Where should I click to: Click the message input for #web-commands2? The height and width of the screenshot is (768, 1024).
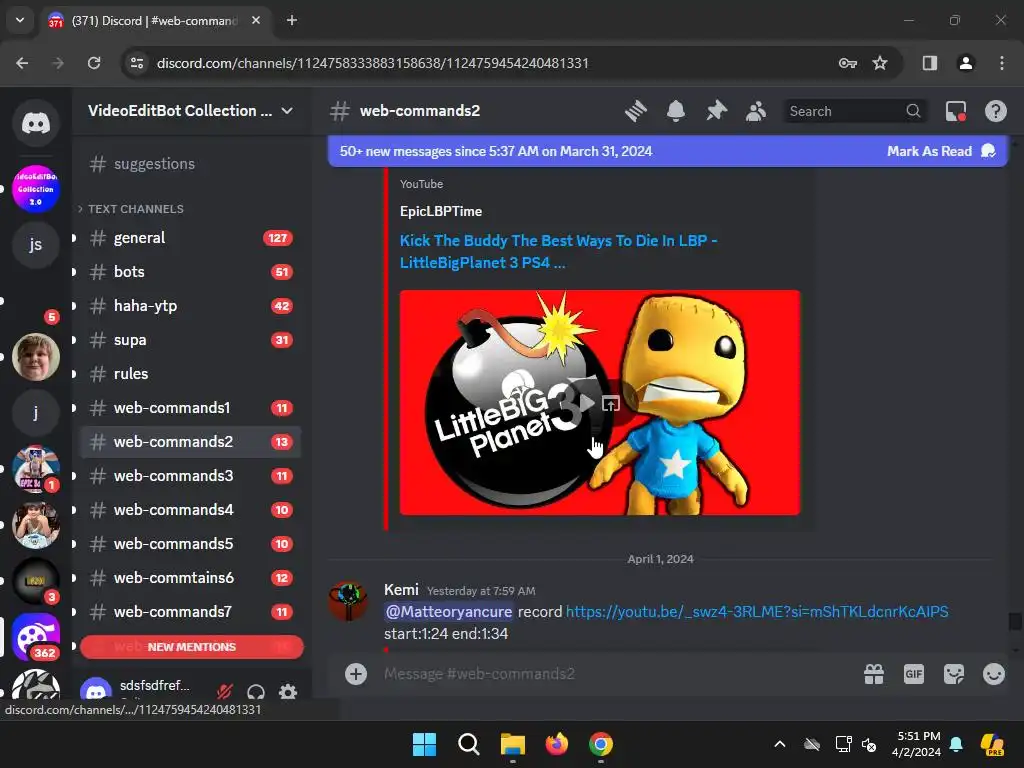pyautogui.click(x=614, y=673)
